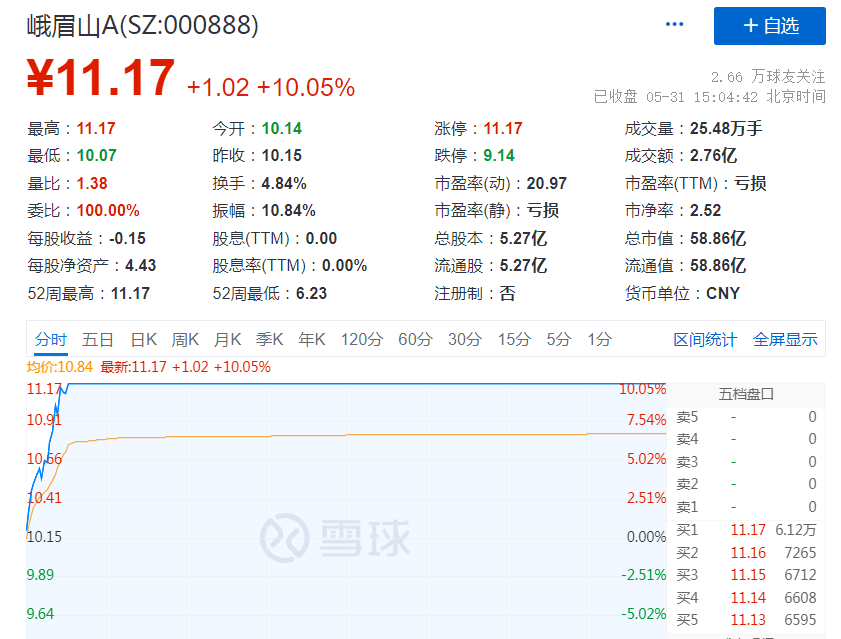Select the 日K chart tab
Screen dimensions: 841x639
tap(144, 340)
